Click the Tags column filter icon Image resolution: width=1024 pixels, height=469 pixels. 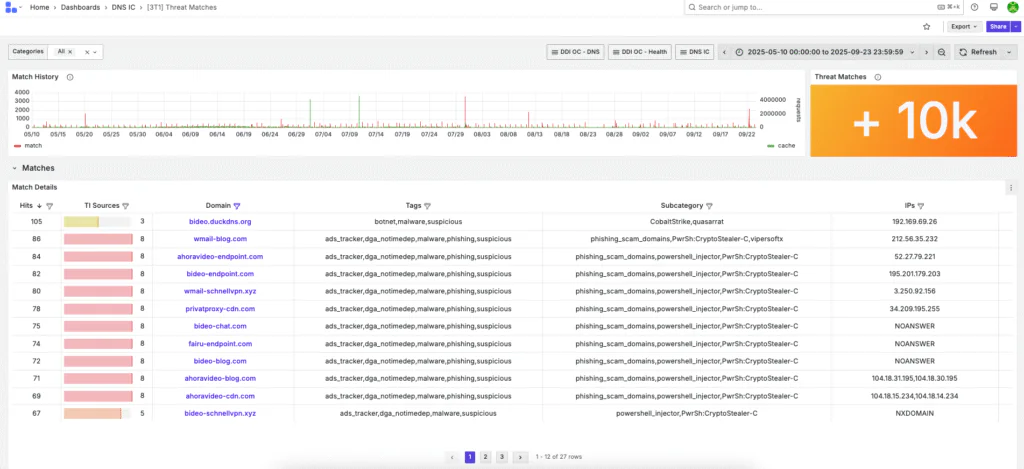(x=427, y=206)
